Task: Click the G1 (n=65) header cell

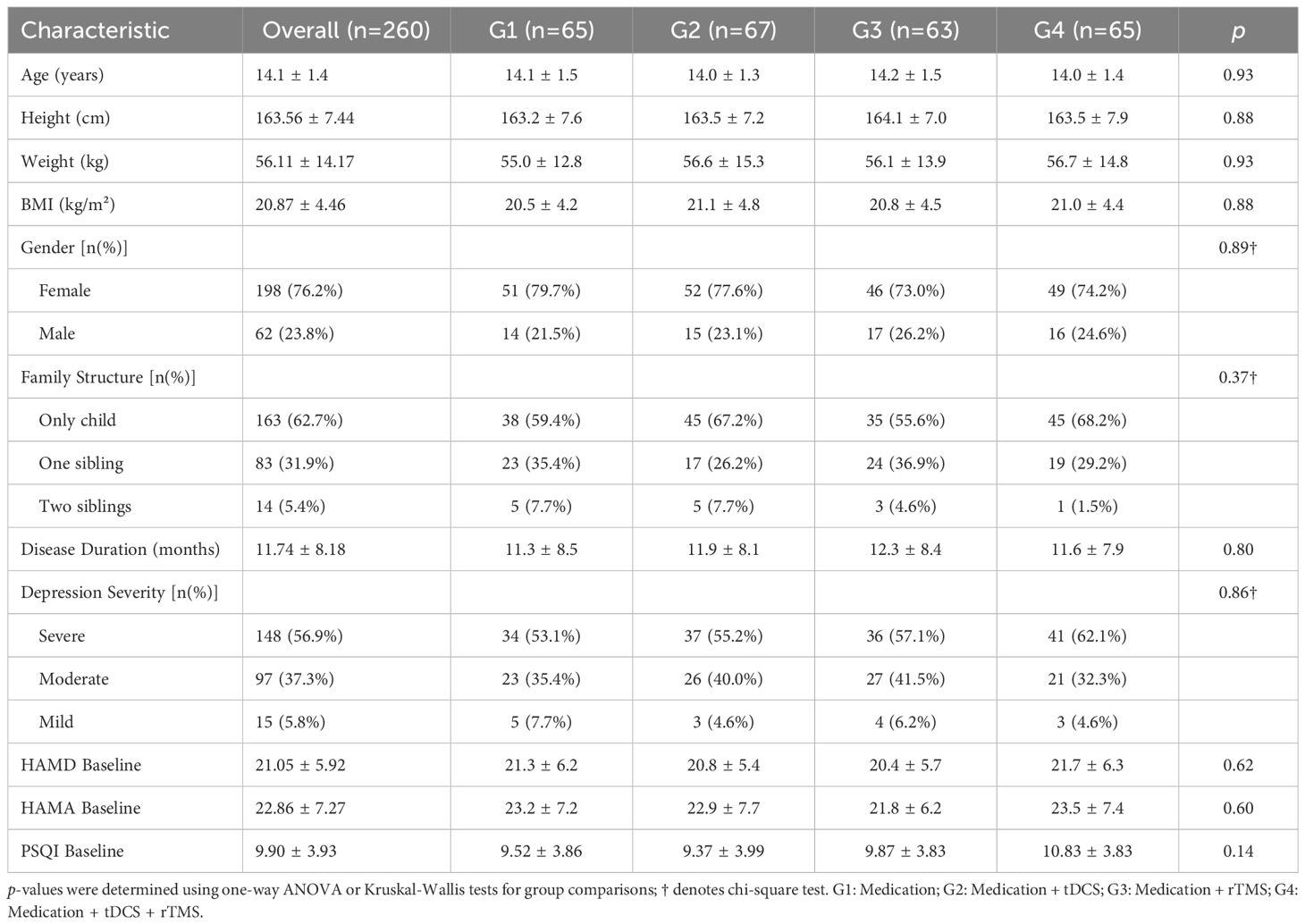Action: pos(541,30)
